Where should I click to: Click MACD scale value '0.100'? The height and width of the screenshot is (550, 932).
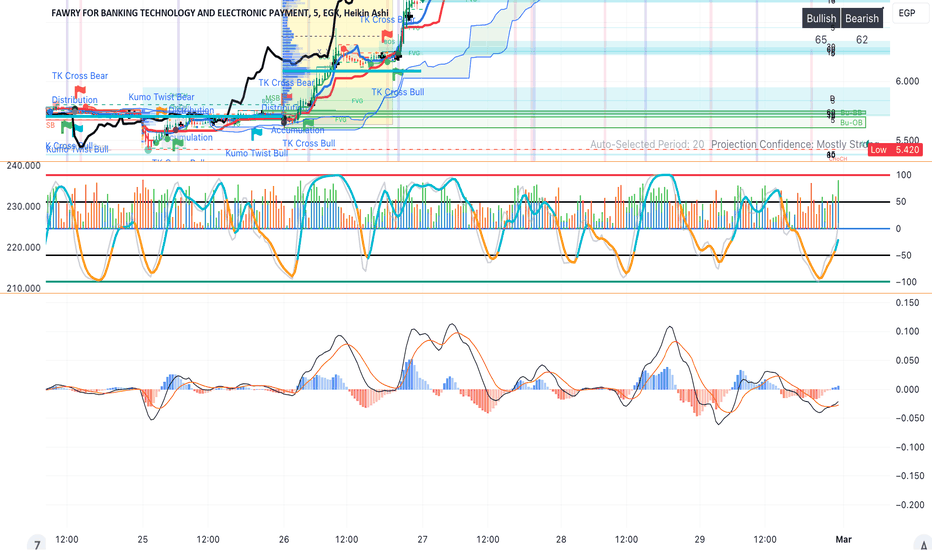coord(907,331)
